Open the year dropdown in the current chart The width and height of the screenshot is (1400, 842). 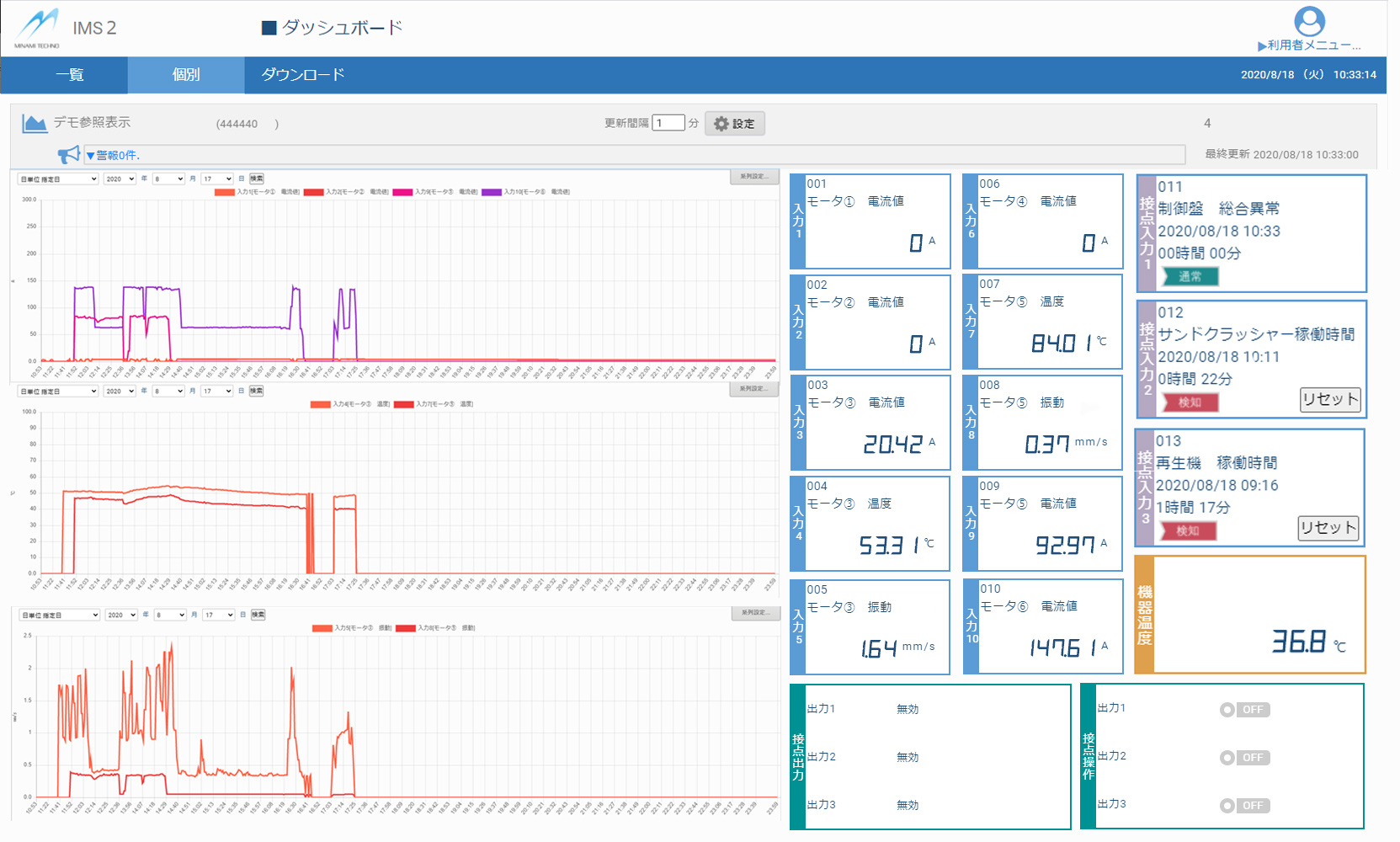click(x=120, y=179)
